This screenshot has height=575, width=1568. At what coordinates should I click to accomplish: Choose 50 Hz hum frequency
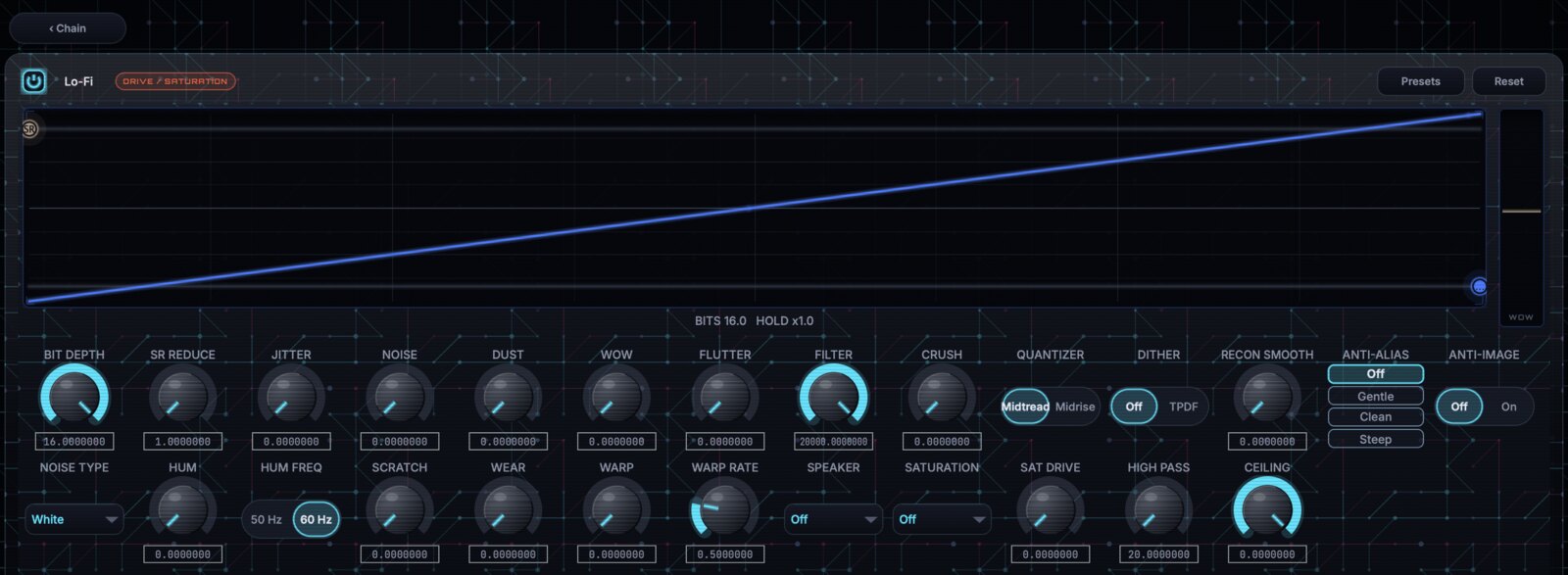267,519
